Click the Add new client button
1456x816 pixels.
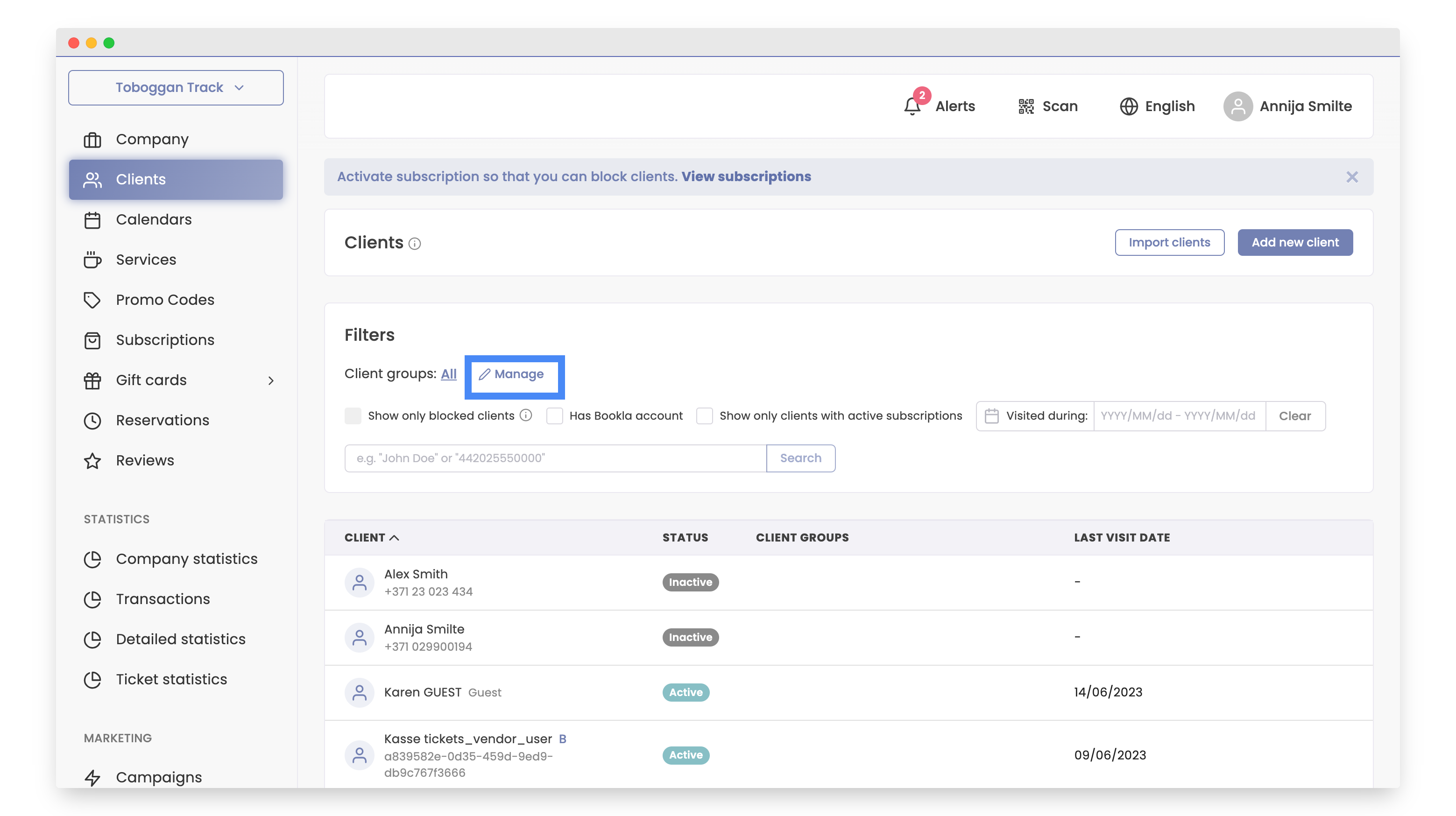1294,242
